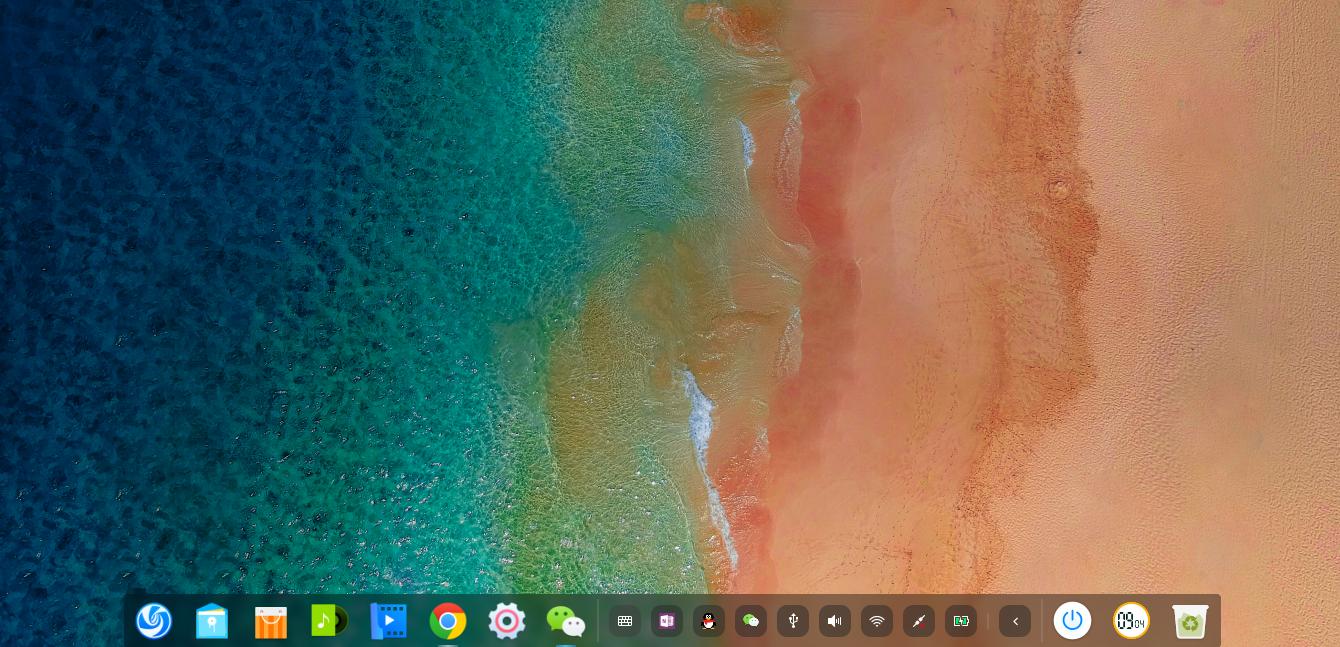Open the Deepin File Manager
Viewport: 1340px width, 647px height.
(x=212, y=621)
